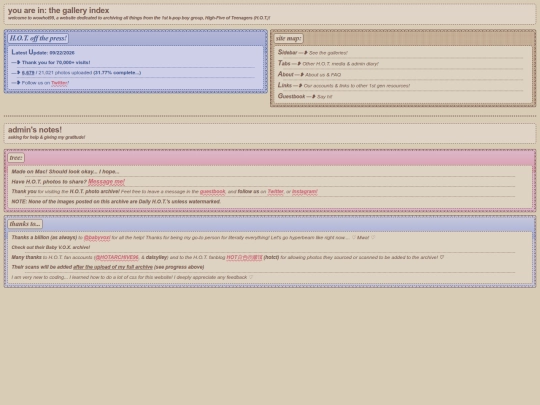
Task: Click the 'admin's notes!' title
Action: 35,130
